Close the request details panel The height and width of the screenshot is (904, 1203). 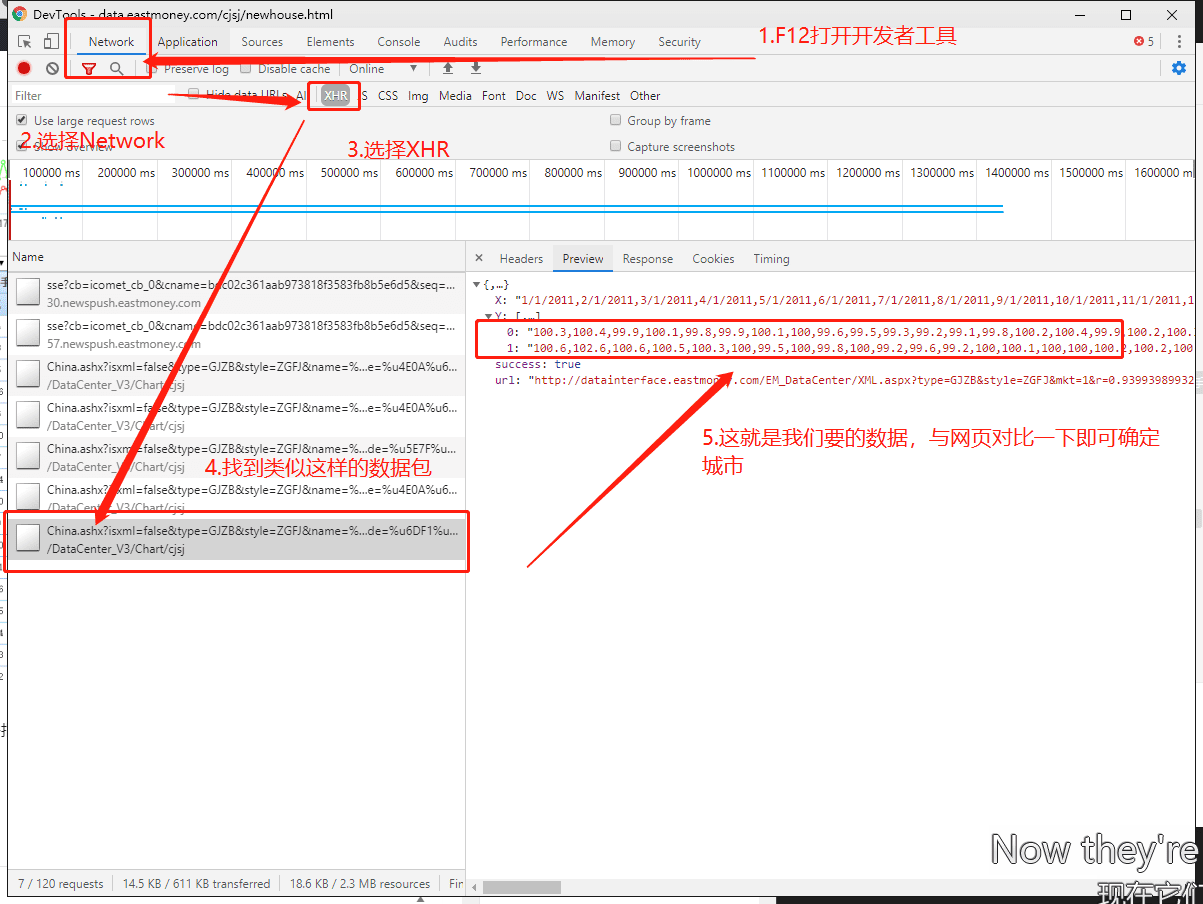pyautogui.click(x=479, y=258)
